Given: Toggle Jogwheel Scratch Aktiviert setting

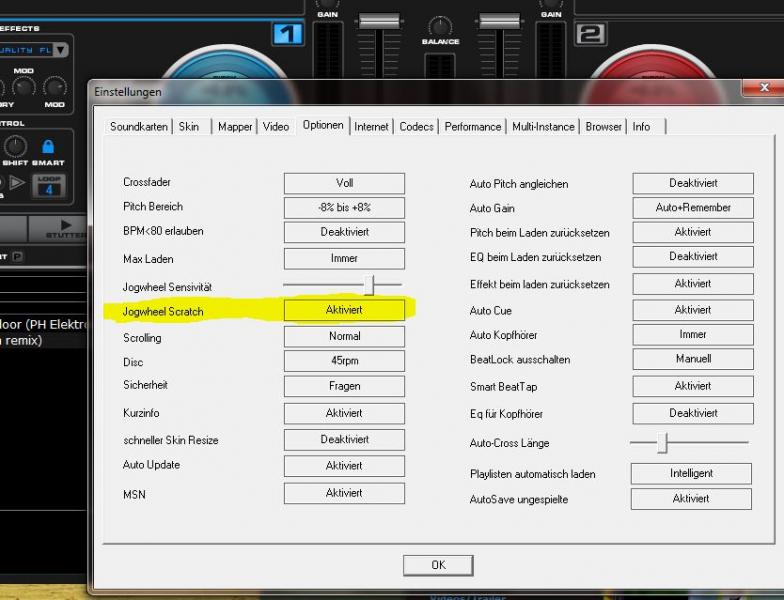Looking at the screenshot, I should [344, 310].
